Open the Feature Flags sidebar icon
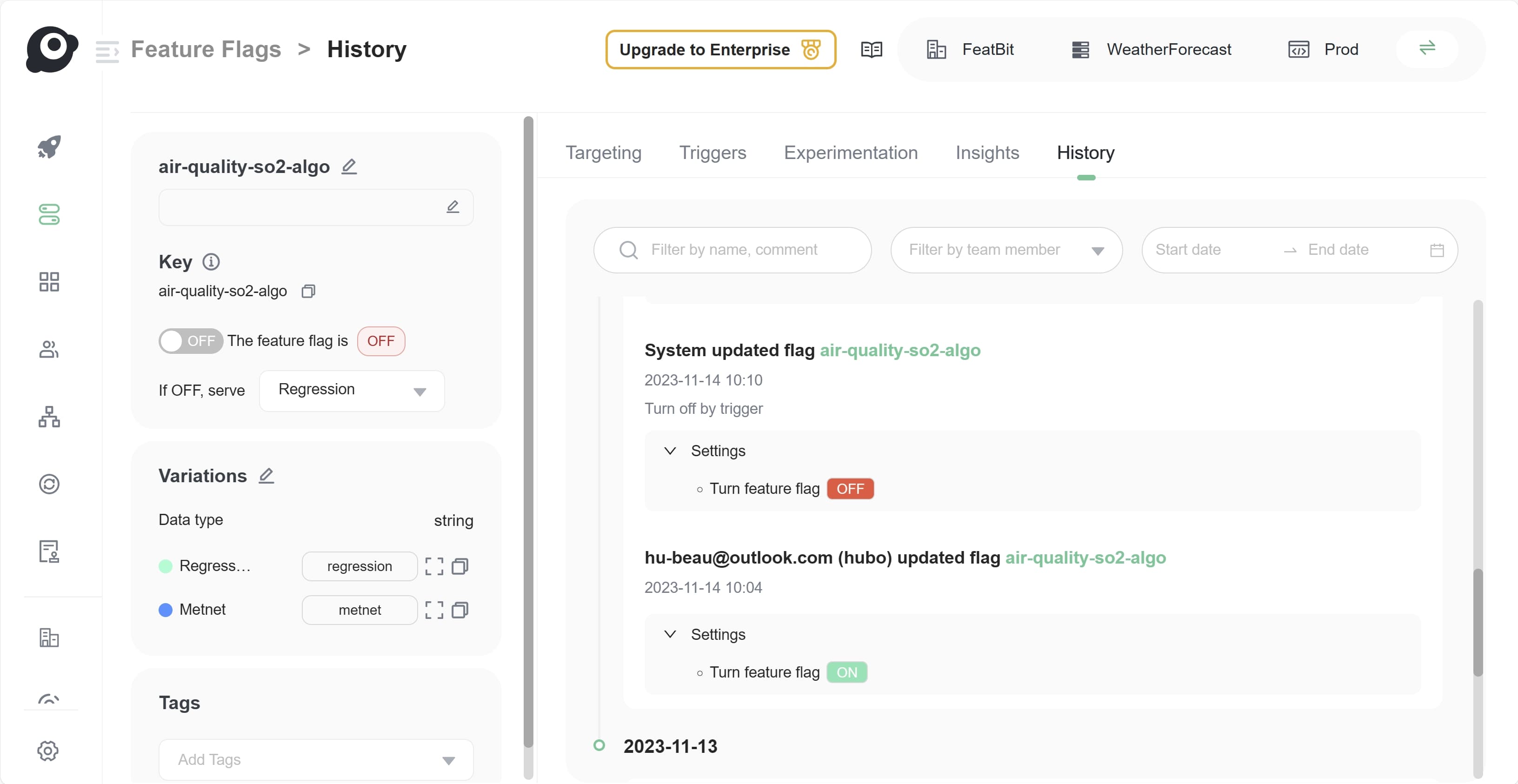This screenshot has width=1518, height=784. pos(49,214)
